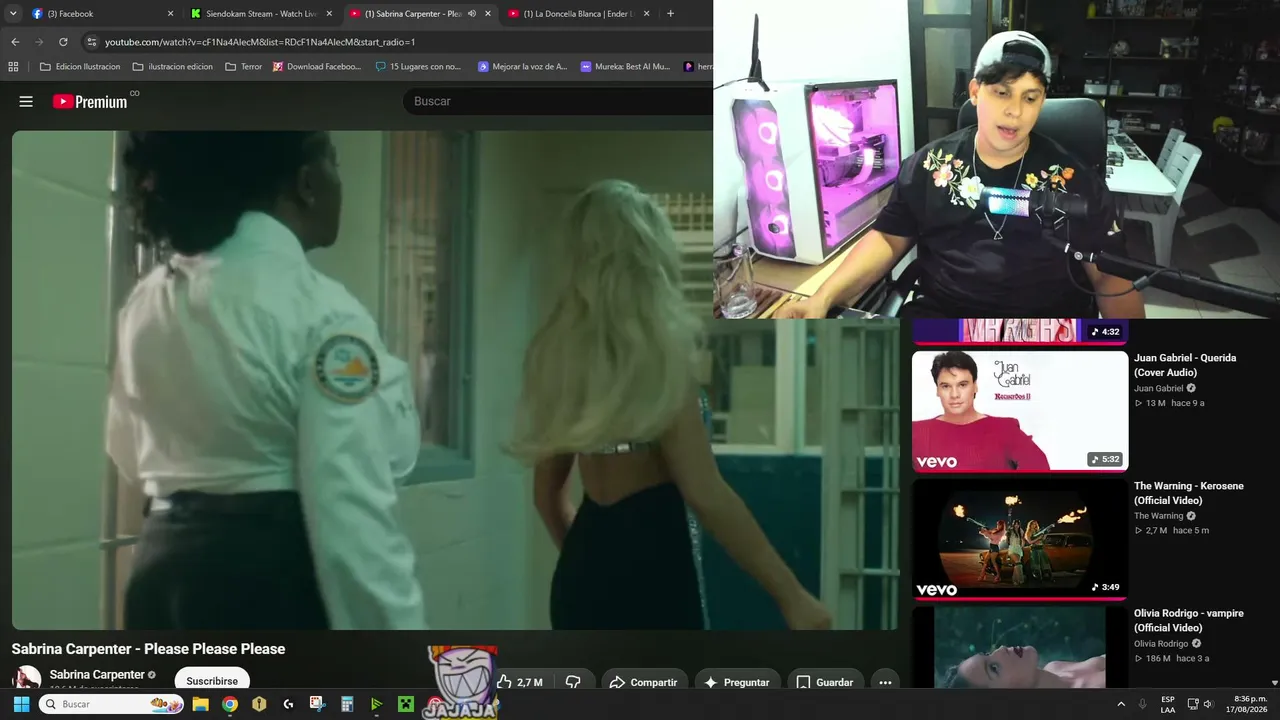Play the Olivia Rodrigo vampire thumbnail
This screenshot has width=1280, height=720.
pos(1020,647)
